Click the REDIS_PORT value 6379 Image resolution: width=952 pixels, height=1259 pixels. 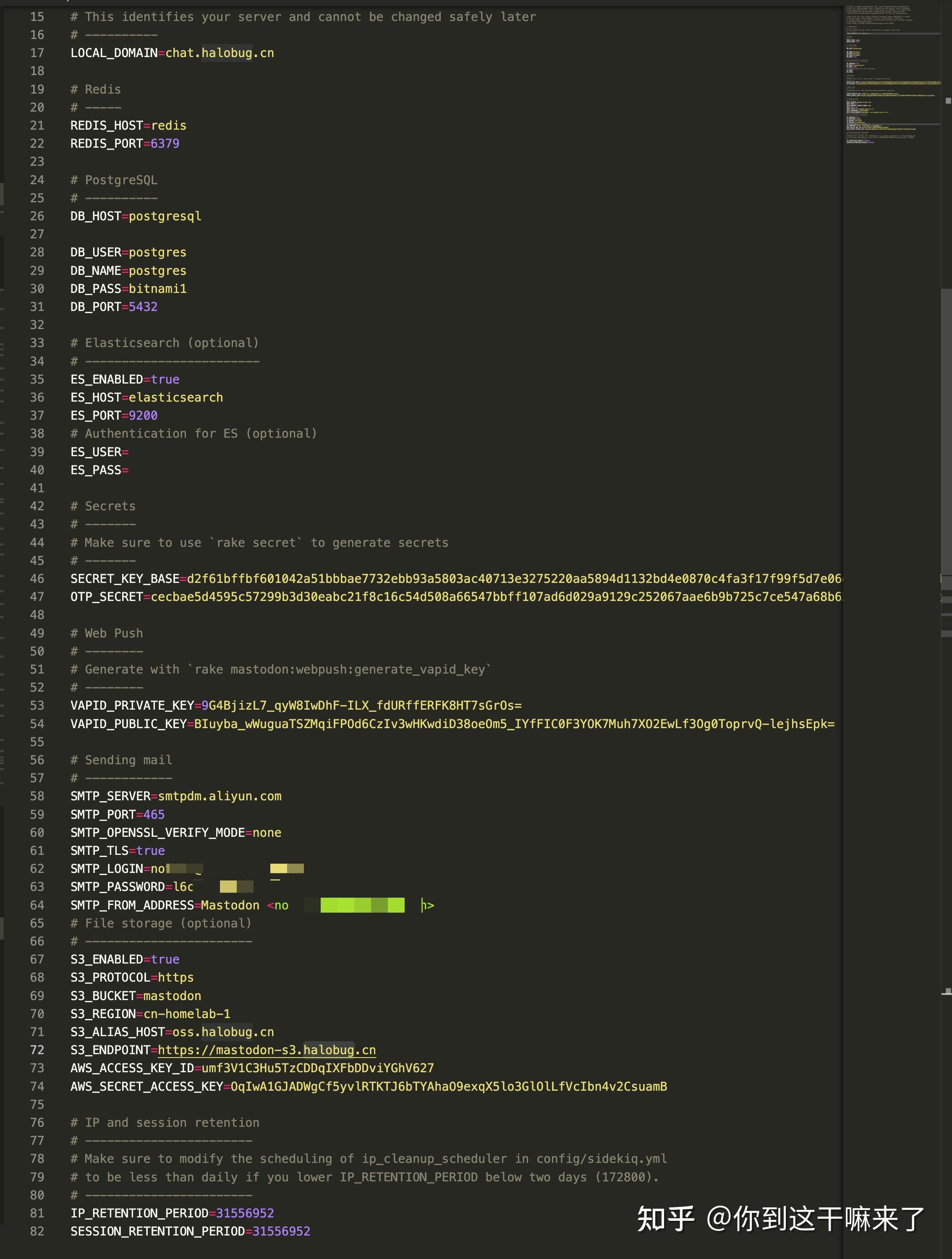click(x=165, y=144)
